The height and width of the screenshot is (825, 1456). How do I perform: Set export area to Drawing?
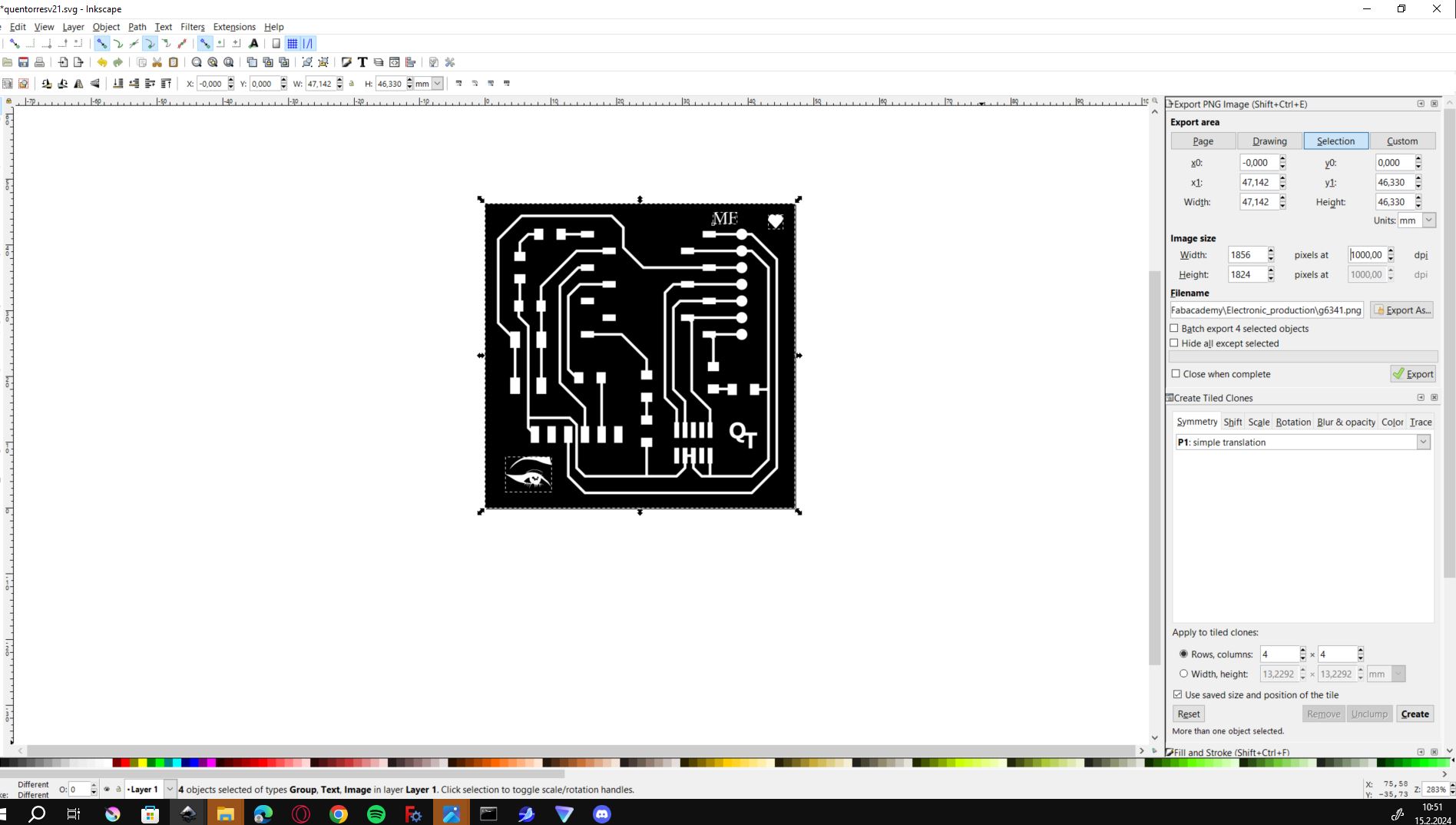(1269, 141)
